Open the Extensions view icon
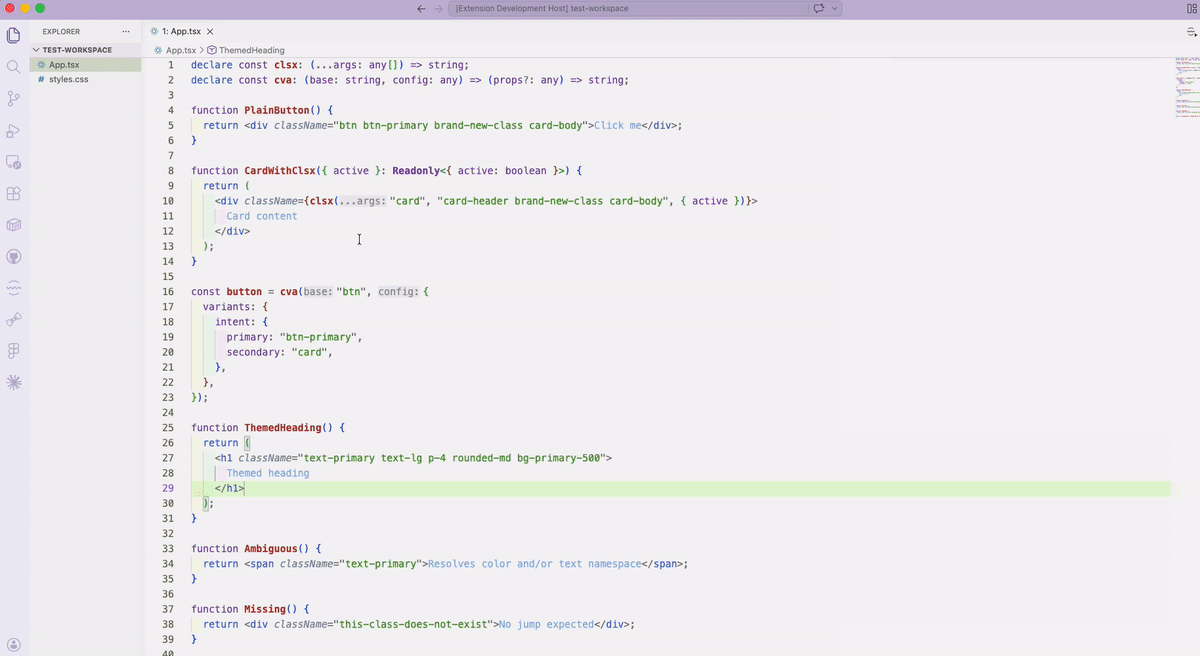 [14, 193]
